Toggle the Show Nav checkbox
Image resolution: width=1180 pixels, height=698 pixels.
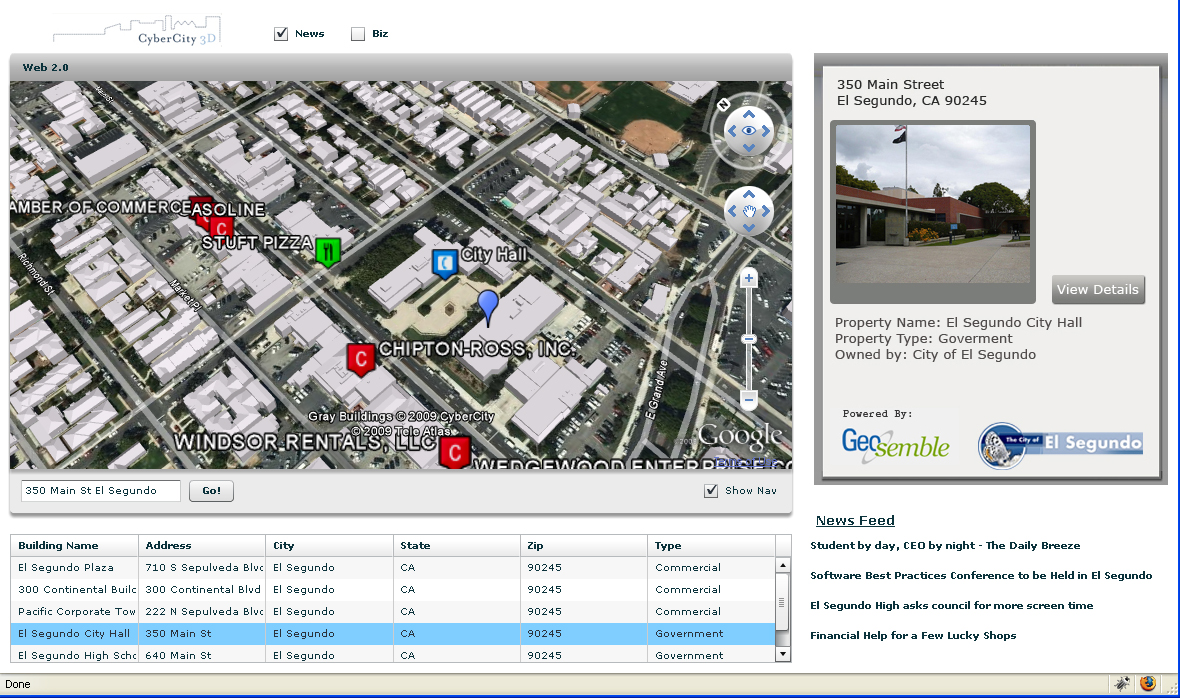pyautogui.click(x=711, y=491)
